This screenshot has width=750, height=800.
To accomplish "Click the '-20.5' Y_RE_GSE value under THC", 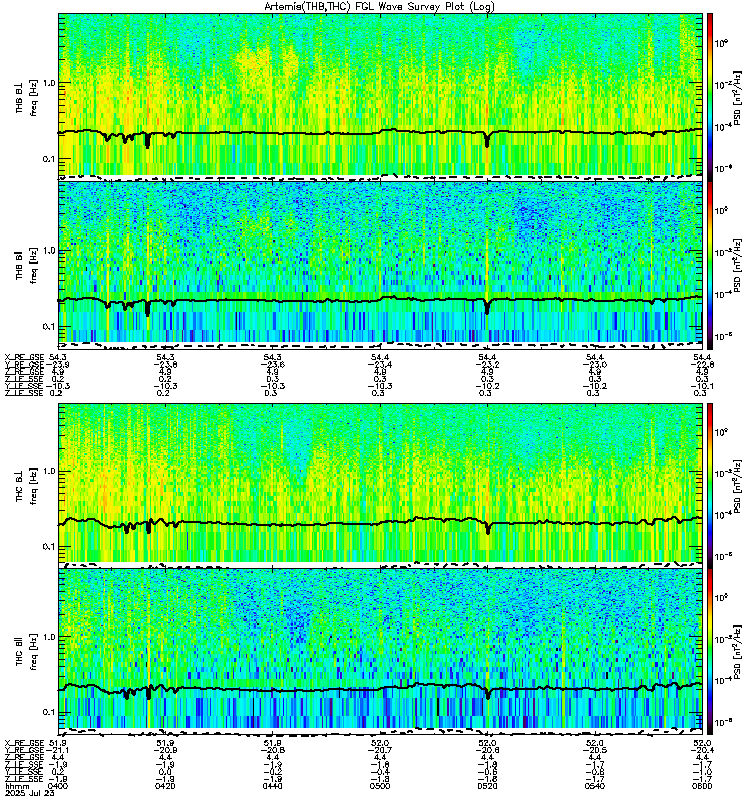I will pyautogui.click(x=595, y=750).
